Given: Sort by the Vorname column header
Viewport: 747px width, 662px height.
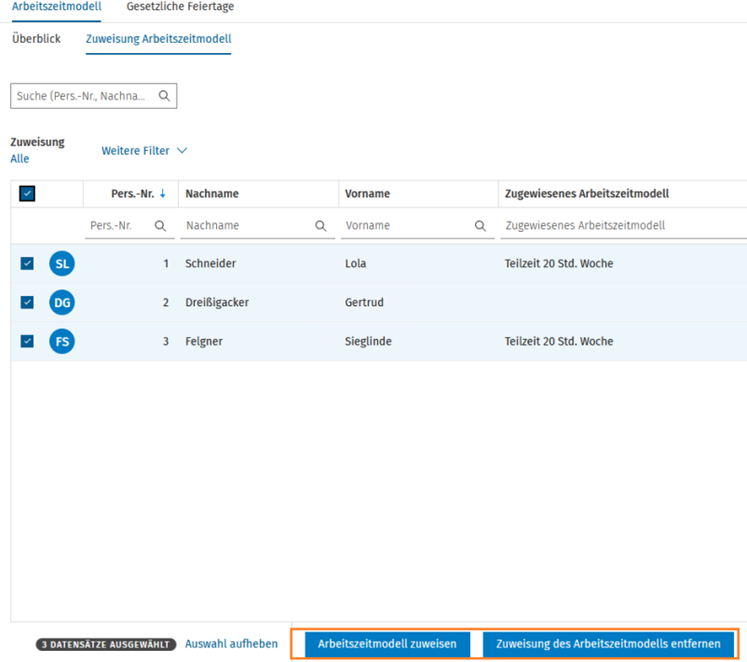Looking at the screenshot, I should (367, 194).
